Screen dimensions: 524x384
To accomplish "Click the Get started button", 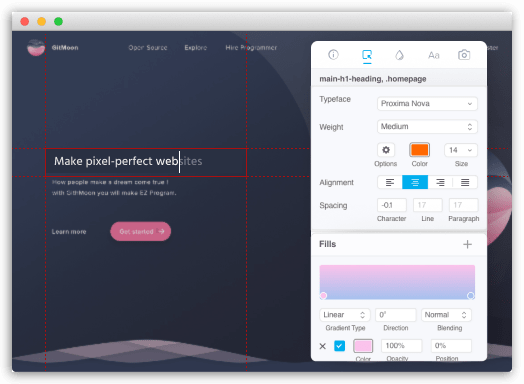I will (x=141, y=231).
